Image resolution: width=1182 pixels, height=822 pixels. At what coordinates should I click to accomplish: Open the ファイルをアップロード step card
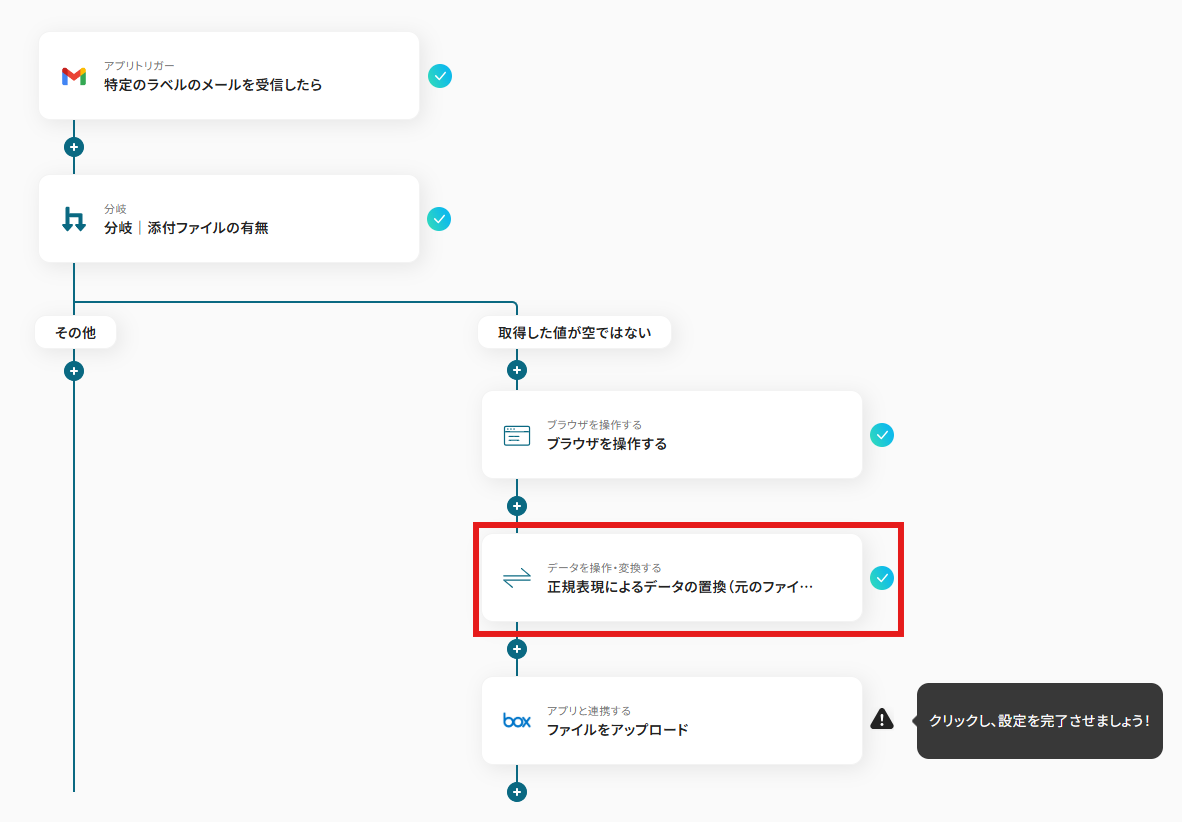pyautogui.click(x=672, y=720)
